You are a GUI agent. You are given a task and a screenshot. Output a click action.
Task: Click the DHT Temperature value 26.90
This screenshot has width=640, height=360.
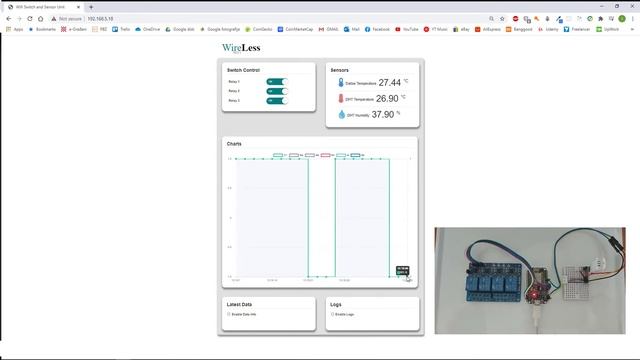[387, 99]
